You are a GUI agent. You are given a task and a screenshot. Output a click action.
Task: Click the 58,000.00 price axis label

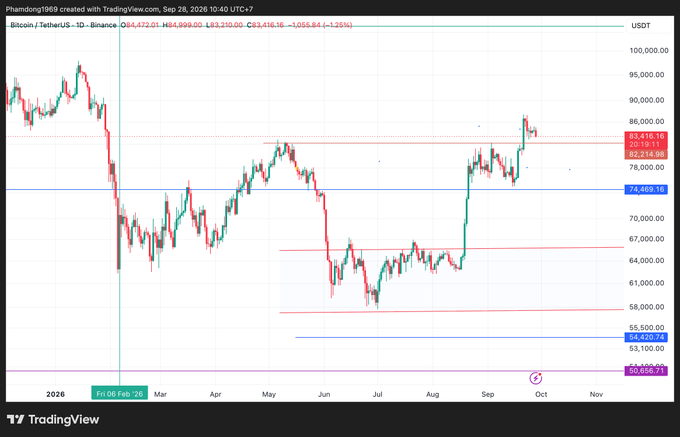coord(647,307)
